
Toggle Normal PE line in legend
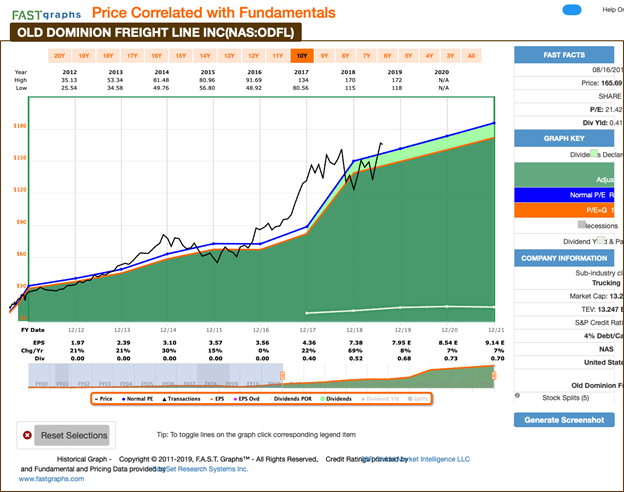[137, 398]
